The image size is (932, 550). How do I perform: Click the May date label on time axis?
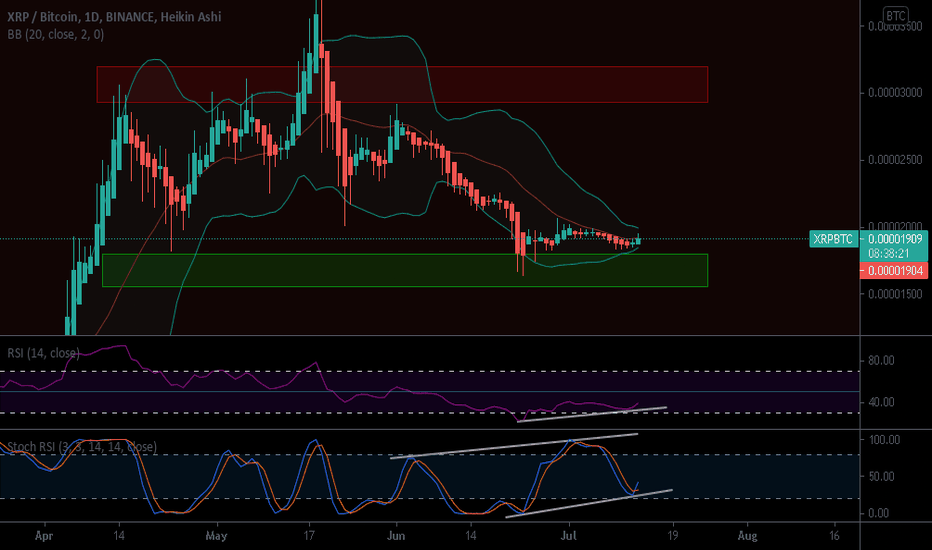pyautogui.click(x=216, y=536)
